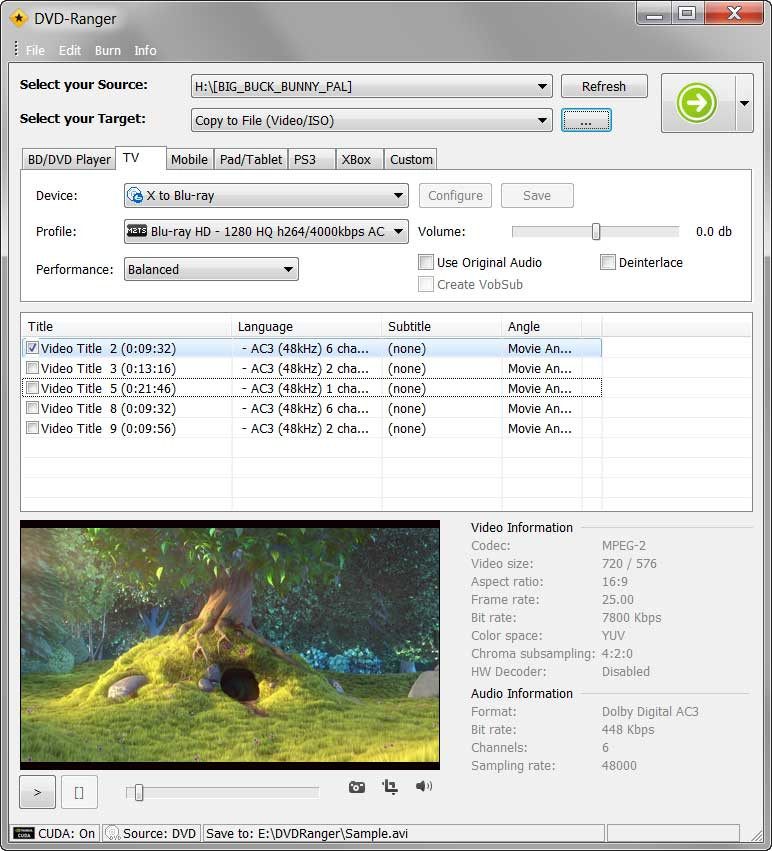Viewport: 772px width, 851px height.
Task: Select the TV tab
Action: (x=141, y=158)
